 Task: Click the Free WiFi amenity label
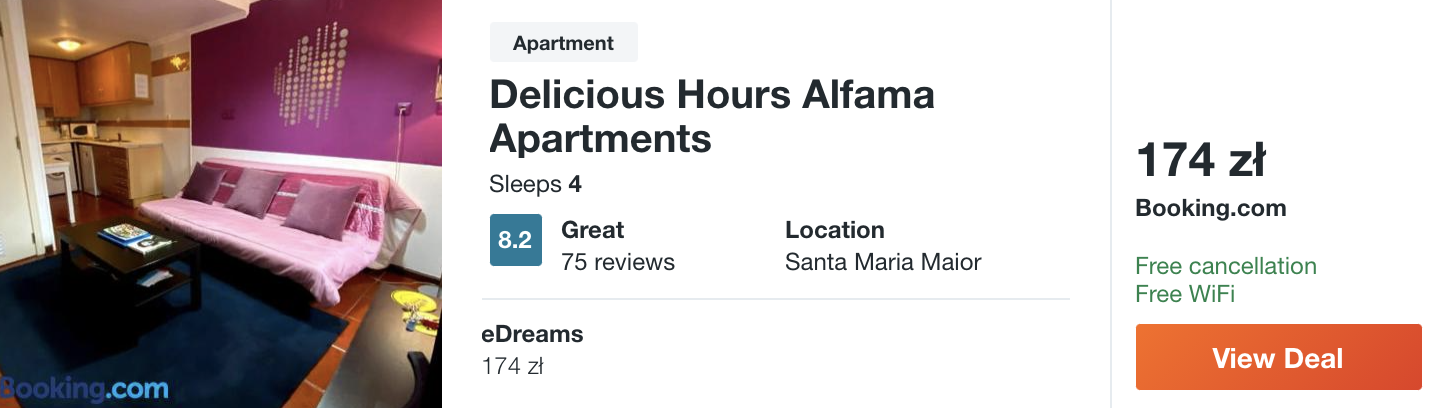point(1185,294)
